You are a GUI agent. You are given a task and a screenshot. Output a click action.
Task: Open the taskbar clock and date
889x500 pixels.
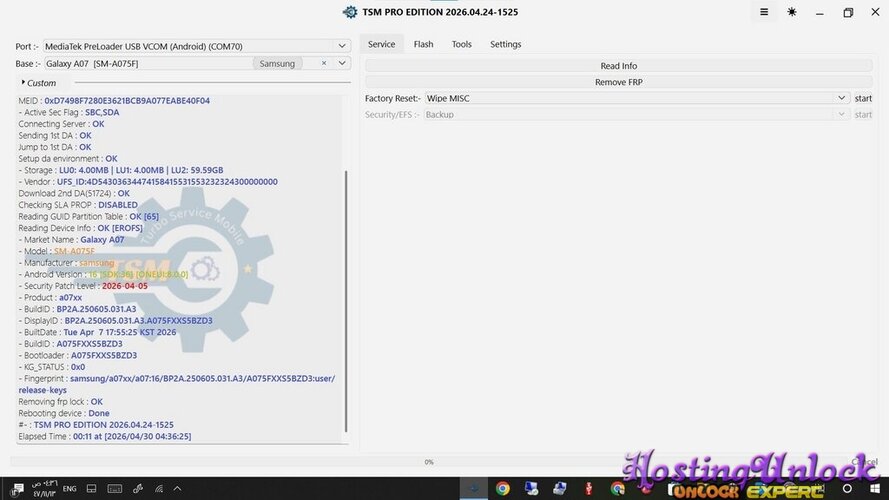click(44, 489)
